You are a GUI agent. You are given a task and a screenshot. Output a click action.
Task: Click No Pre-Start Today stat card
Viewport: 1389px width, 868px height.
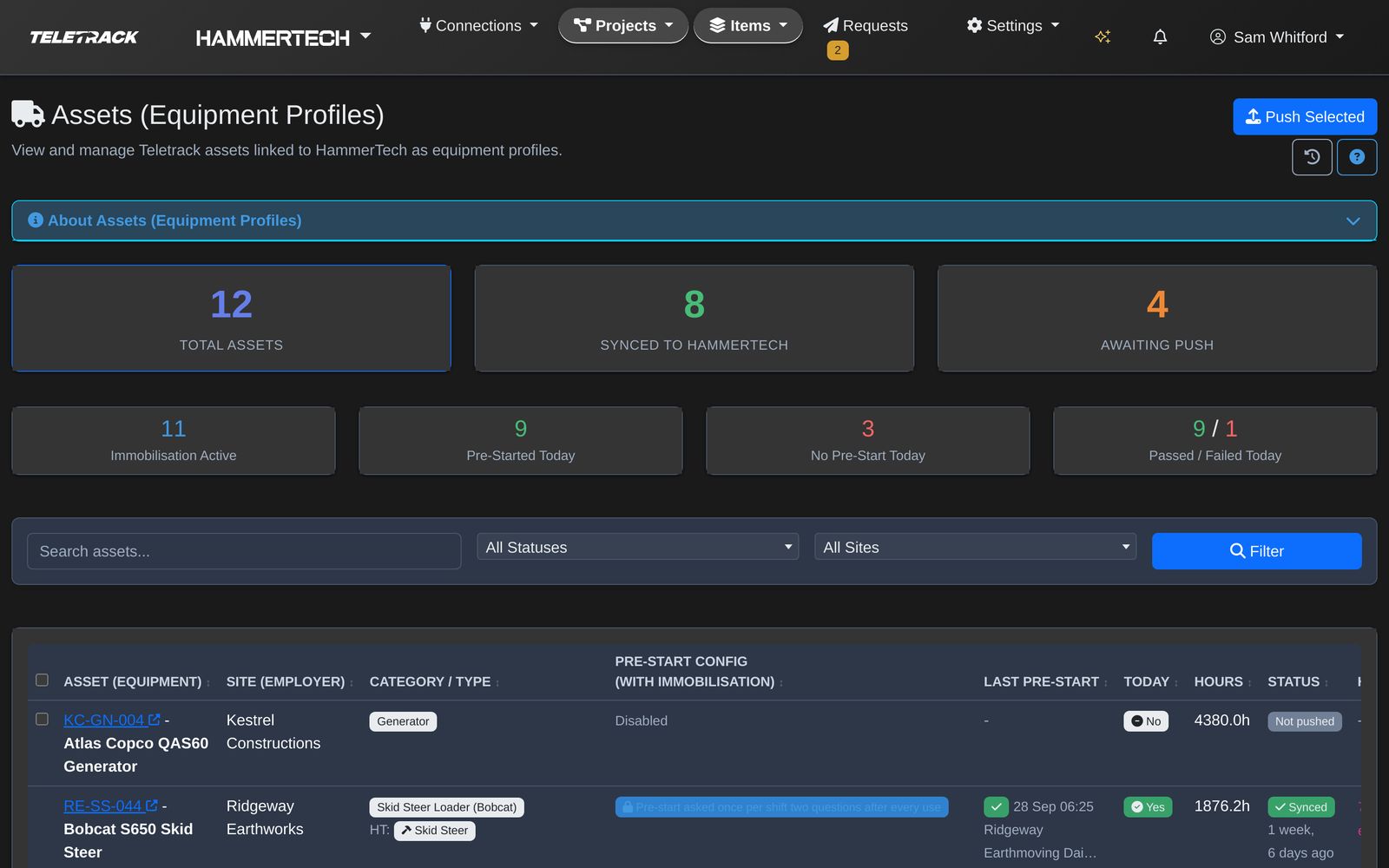(x=868, y=440)
